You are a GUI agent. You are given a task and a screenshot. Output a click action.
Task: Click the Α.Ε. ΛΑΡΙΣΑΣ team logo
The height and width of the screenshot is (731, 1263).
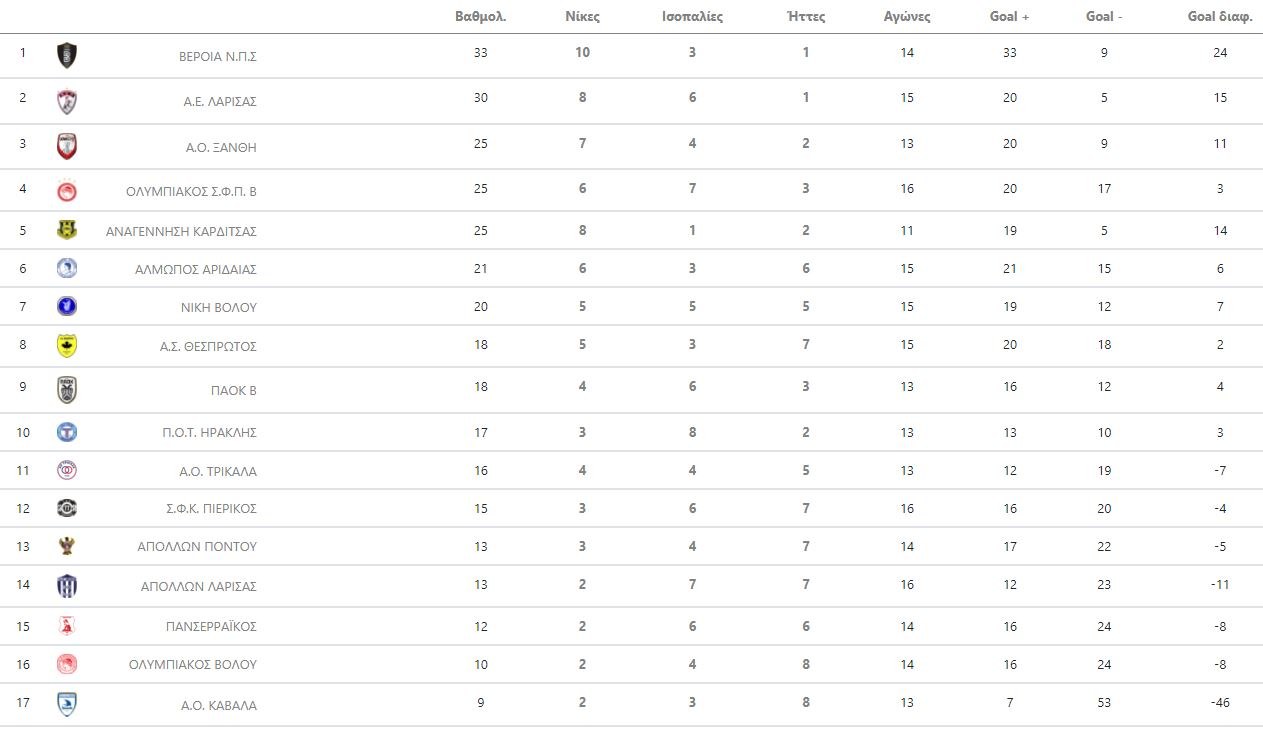[67, 101]
